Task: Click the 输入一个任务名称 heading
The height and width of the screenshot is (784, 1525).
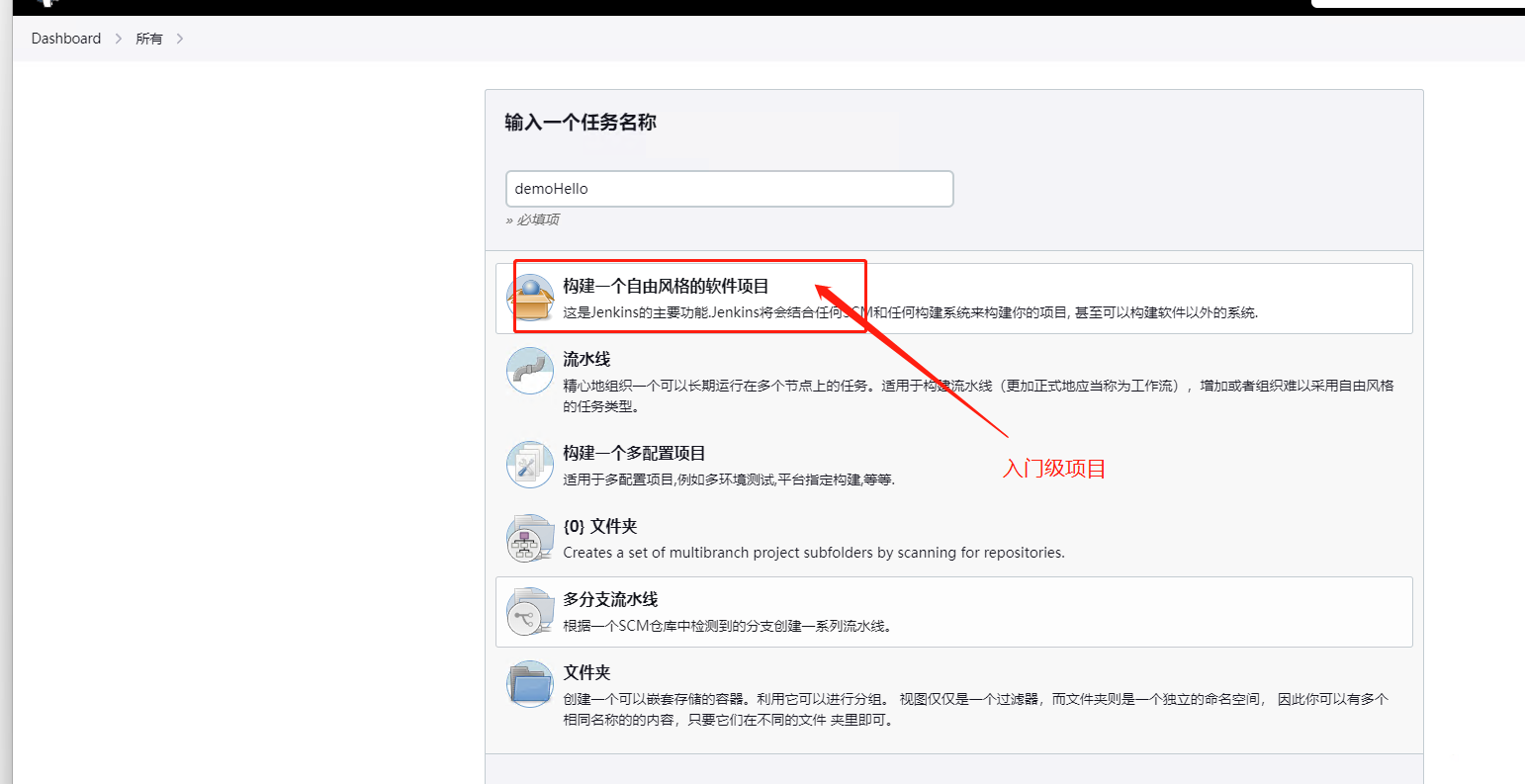Action: [x=581, y=122]
